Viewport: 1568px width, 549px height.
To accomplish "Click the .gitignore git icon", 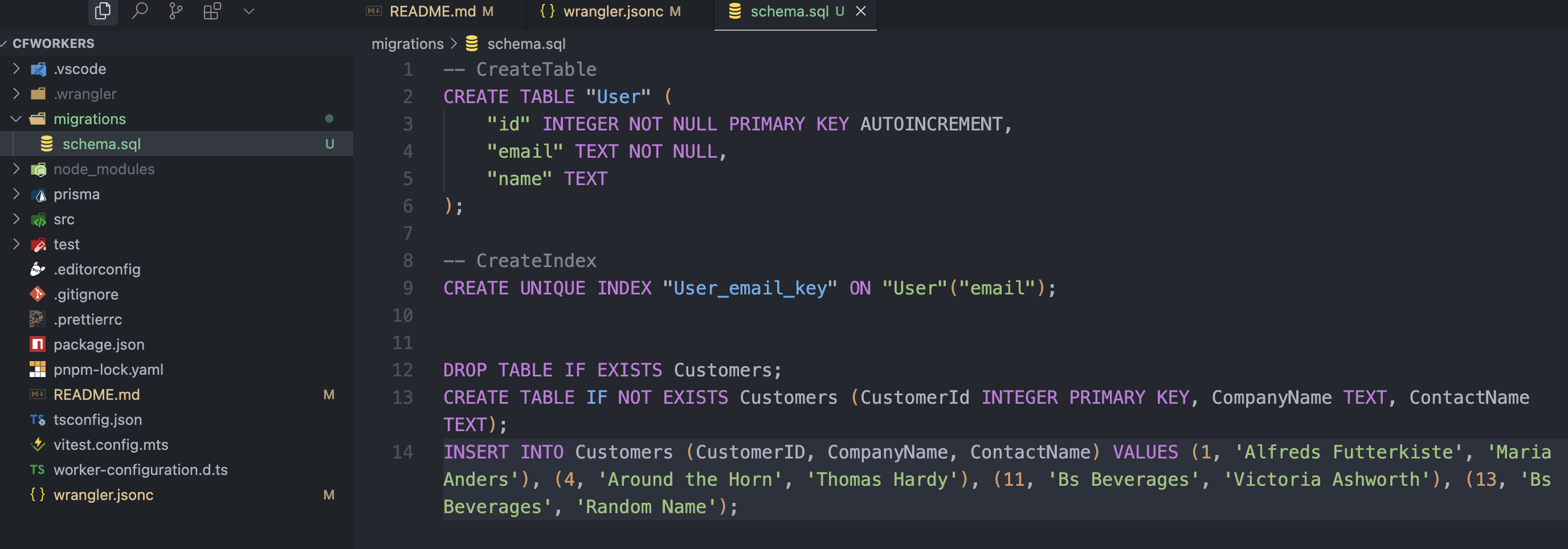I will click(x=38, y=294).
